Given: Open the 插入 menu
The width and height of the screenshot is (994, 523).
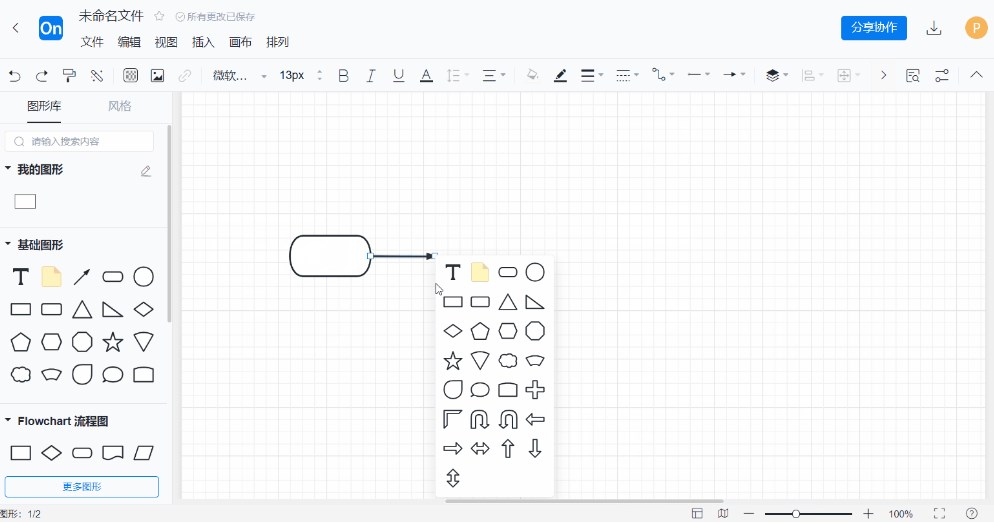Looking at the screenshot, I should coord(203,42).
